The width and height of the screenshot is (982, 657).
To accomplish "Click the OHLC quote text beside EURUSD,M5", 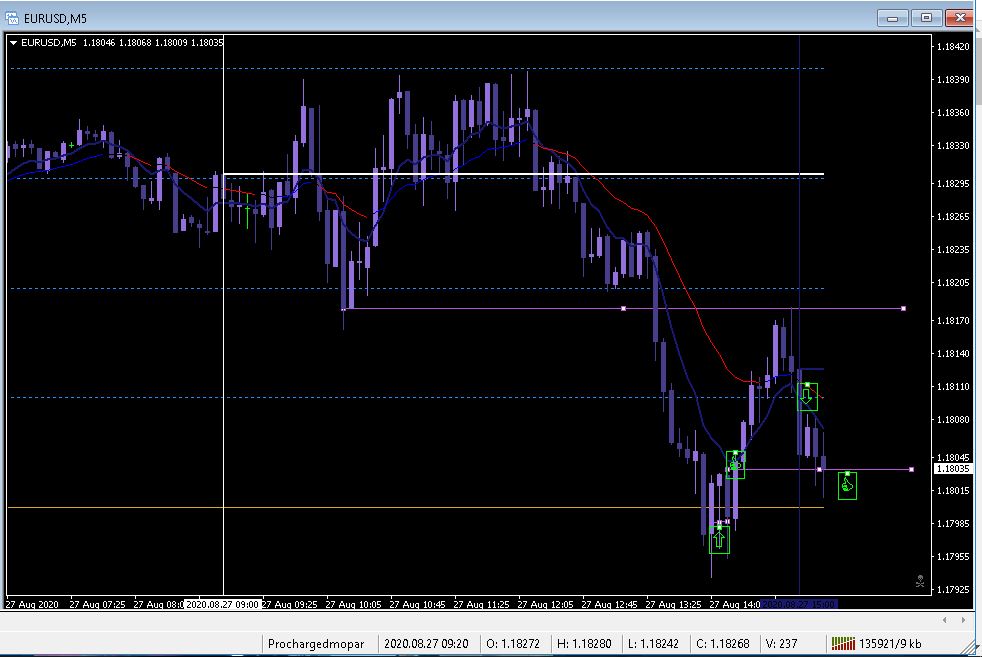I will click(x=153, y=43).
